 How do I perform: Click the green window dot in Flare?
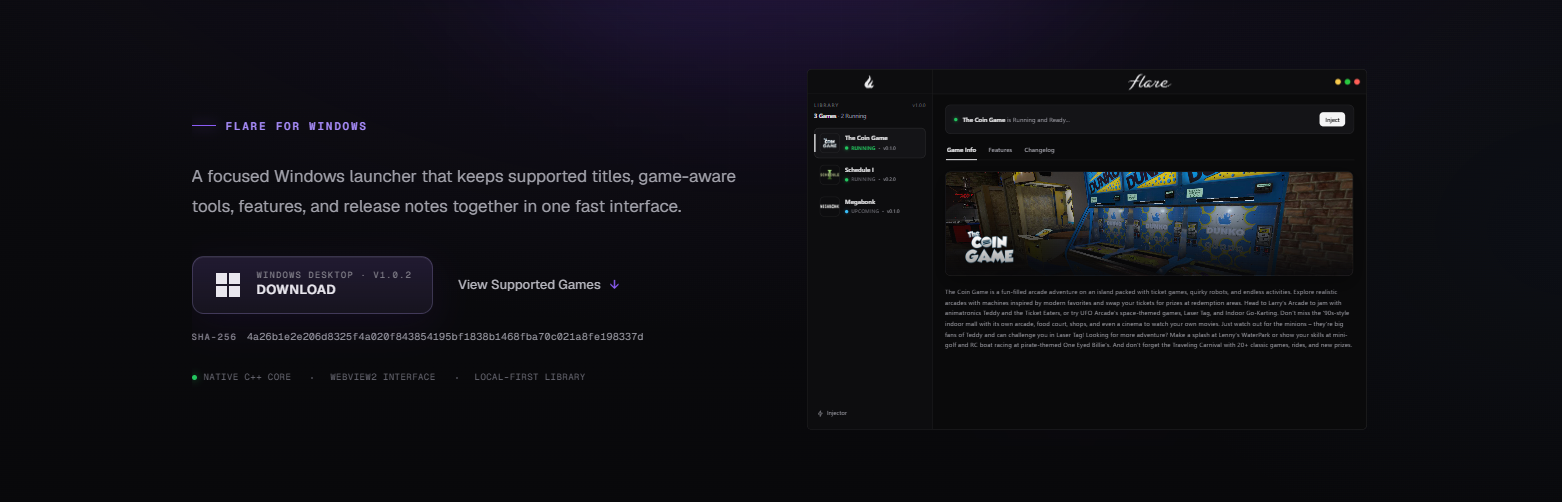1347,82
